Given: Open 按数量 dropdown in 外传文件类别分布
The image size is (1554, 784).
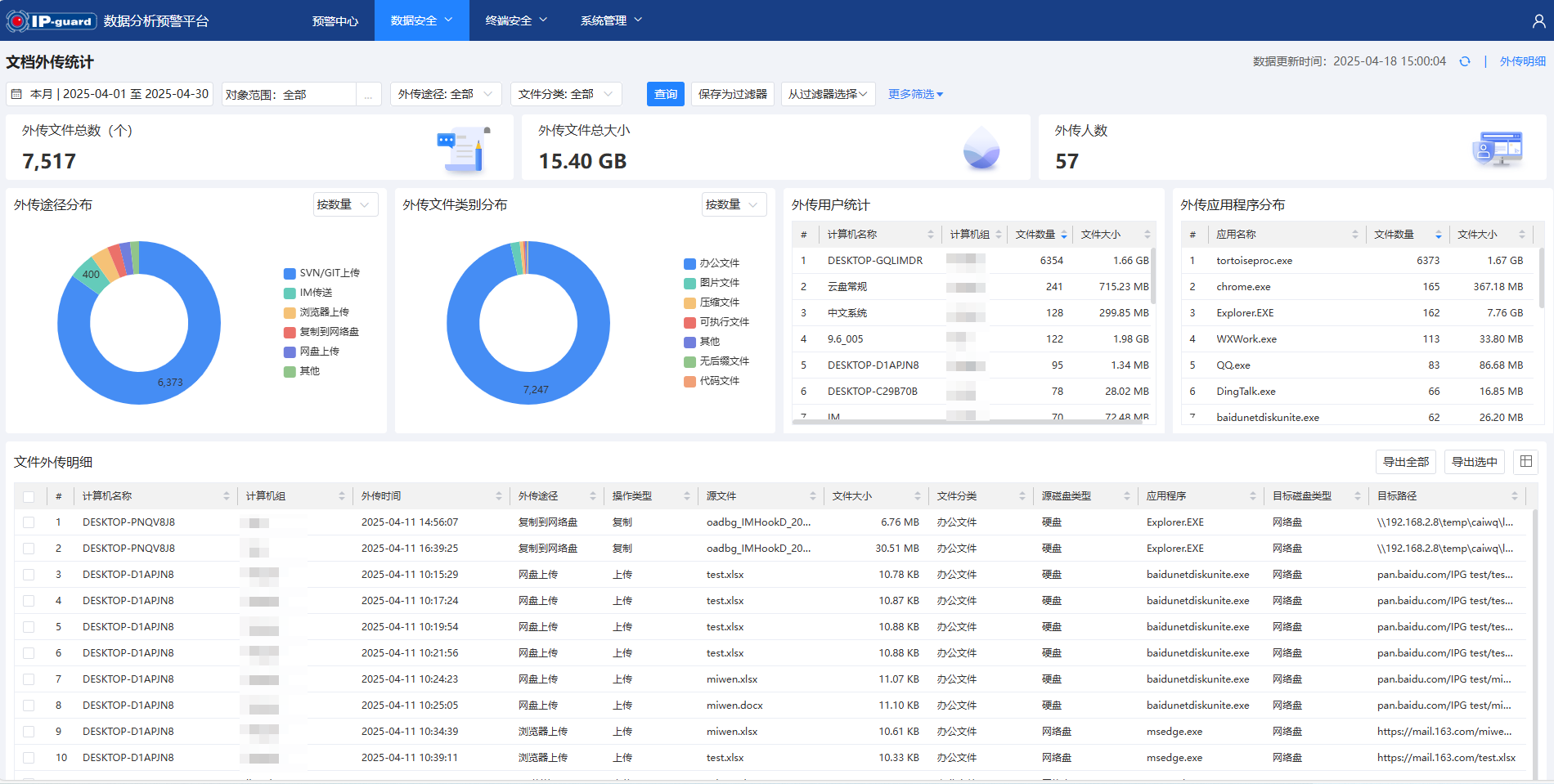Looking at the screenshot, I should 734,204.
